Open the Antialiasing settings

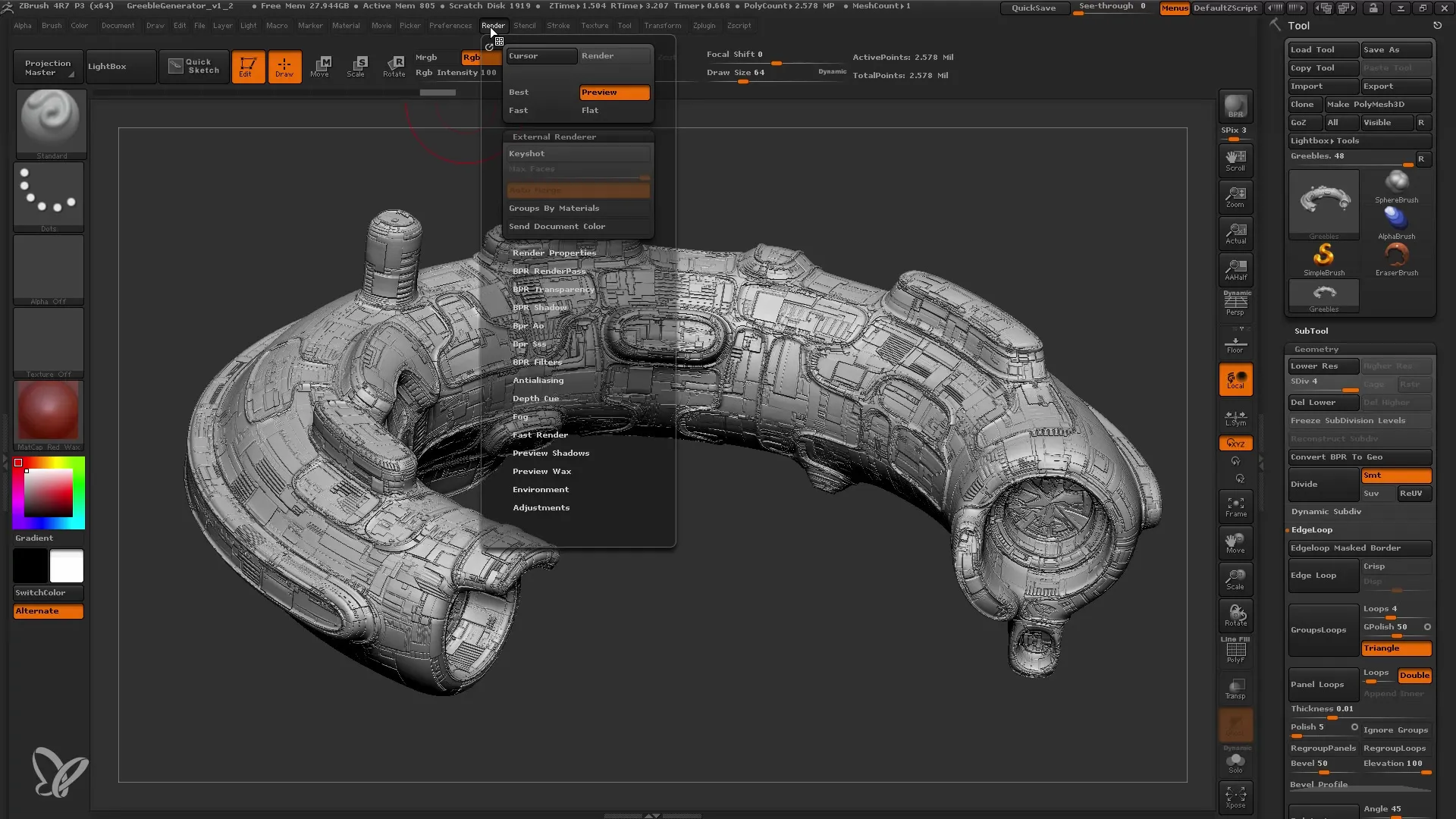pos(538,380)
